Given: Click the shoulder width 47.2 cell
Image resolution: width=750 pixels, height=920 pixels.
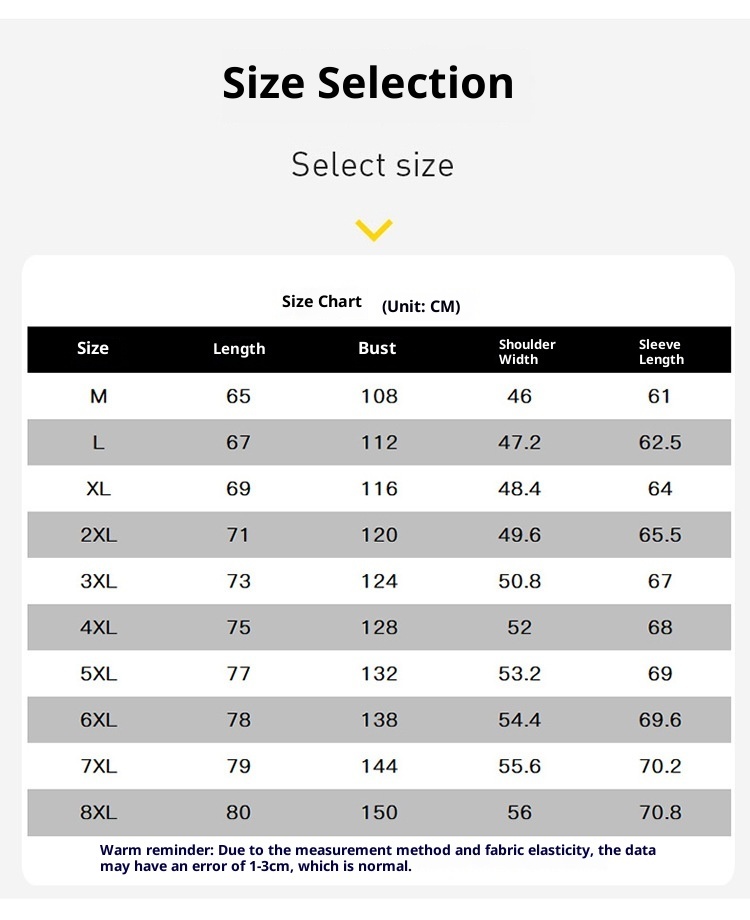Looking at the screenshot, I should click(519, 442).
